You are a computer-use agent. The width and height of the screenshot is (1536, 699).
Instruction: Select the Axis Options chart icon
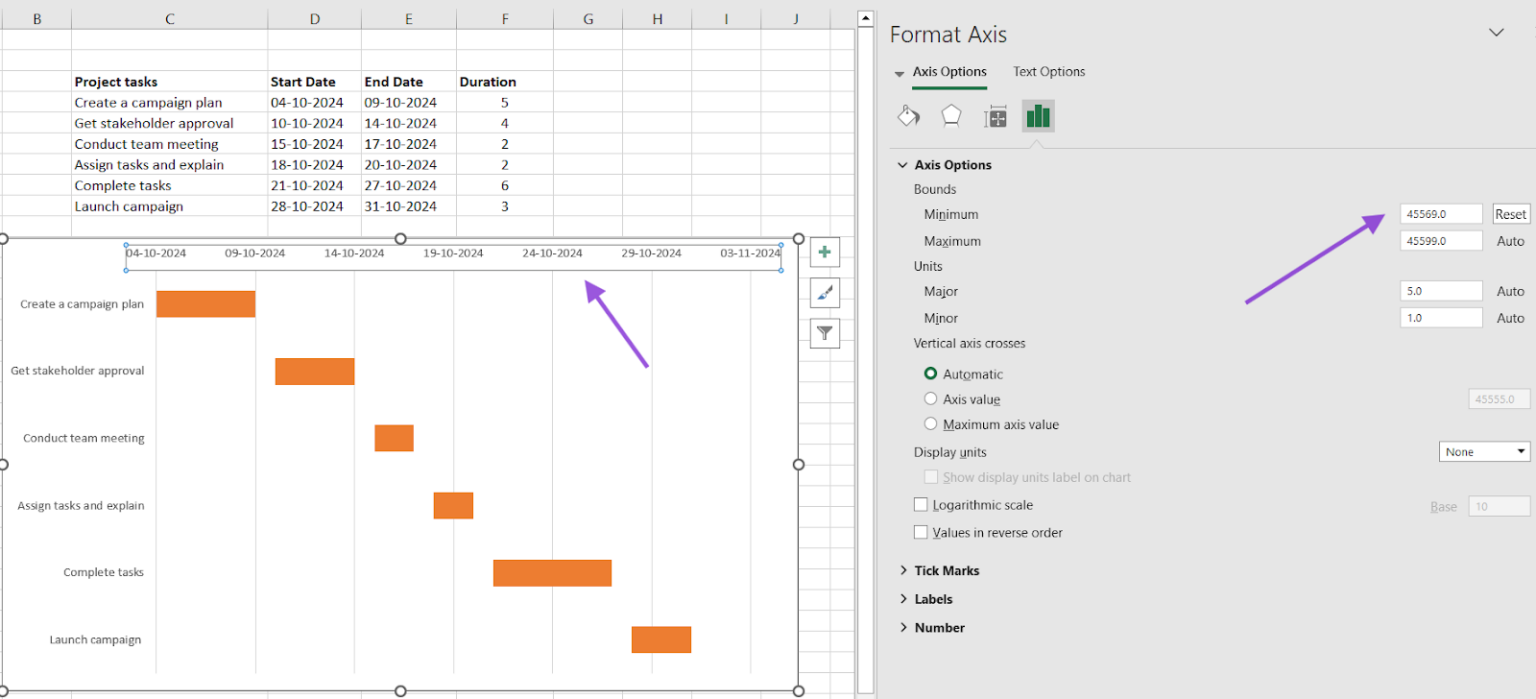pos(1038,115)
